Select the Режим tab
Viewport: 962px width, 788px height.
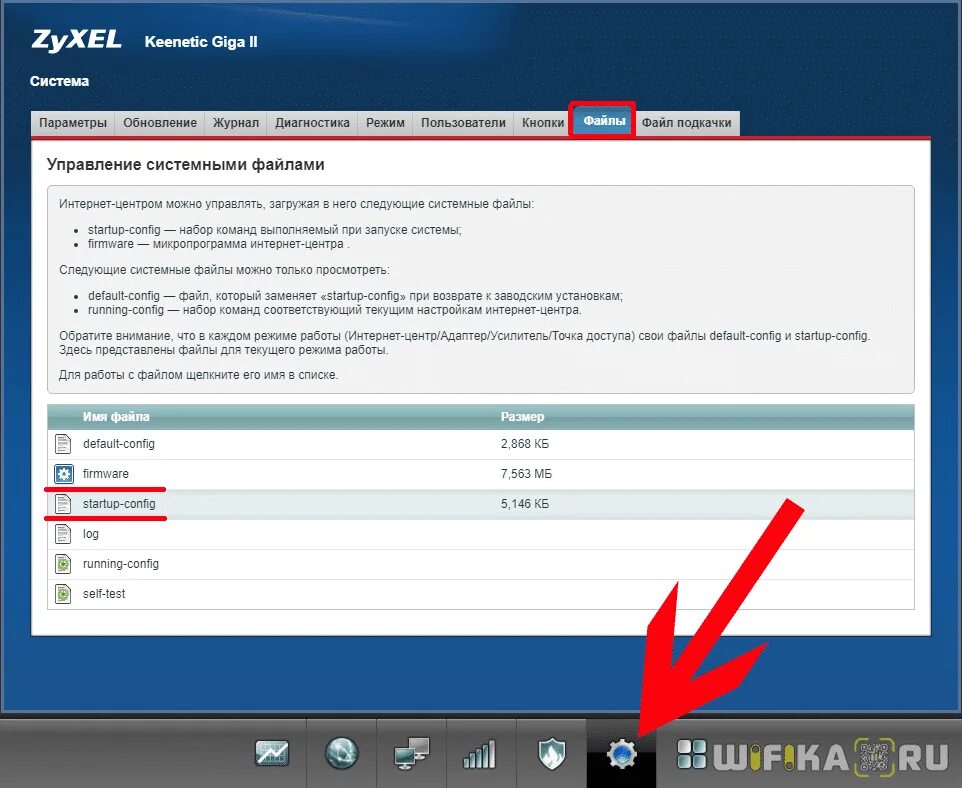coord(385,123)
